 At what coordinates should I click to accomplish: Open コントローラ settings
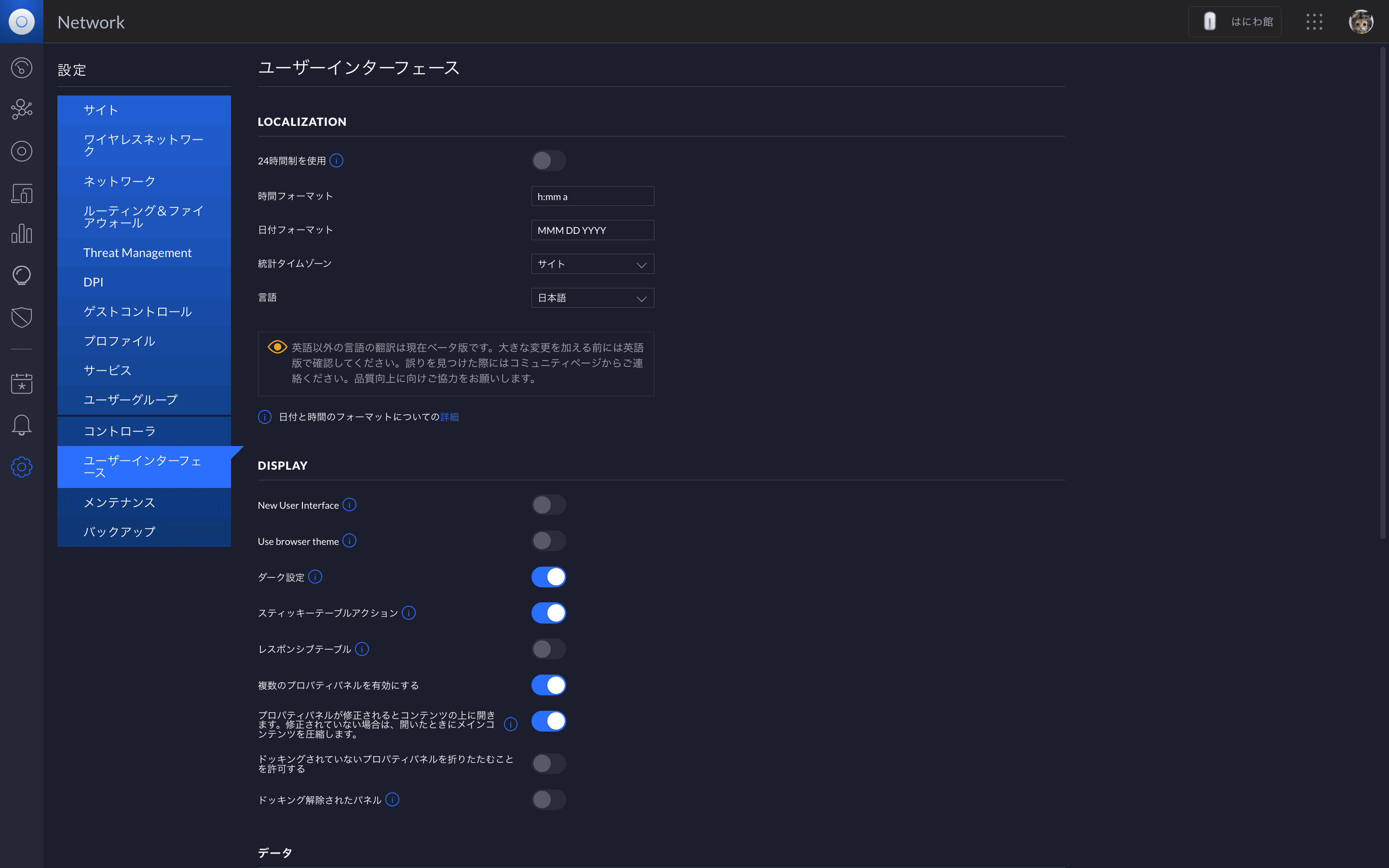(x=144, y=431)
